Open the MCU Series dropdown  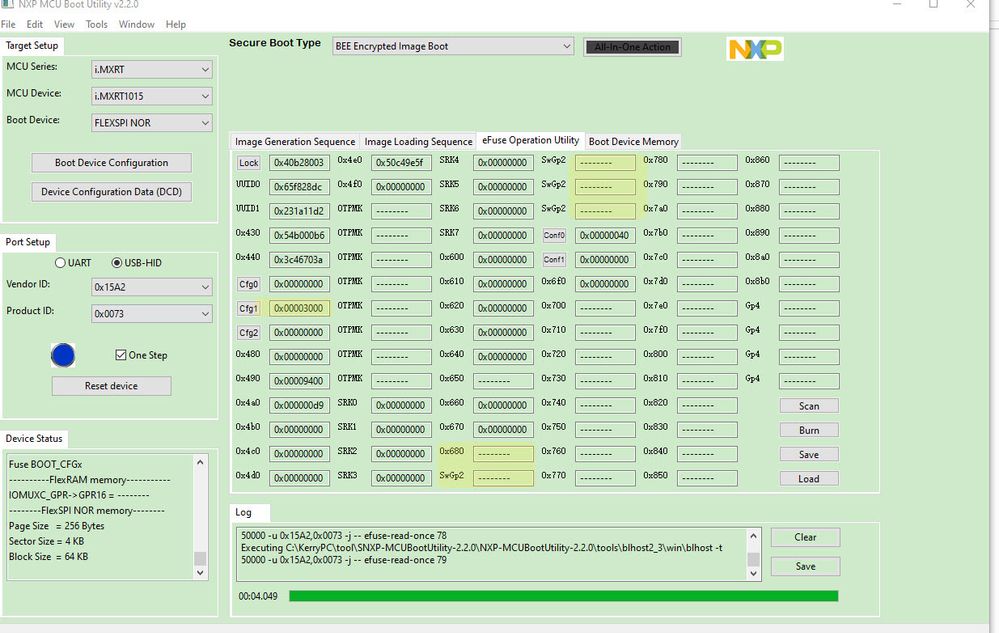[x=152, y=69]
